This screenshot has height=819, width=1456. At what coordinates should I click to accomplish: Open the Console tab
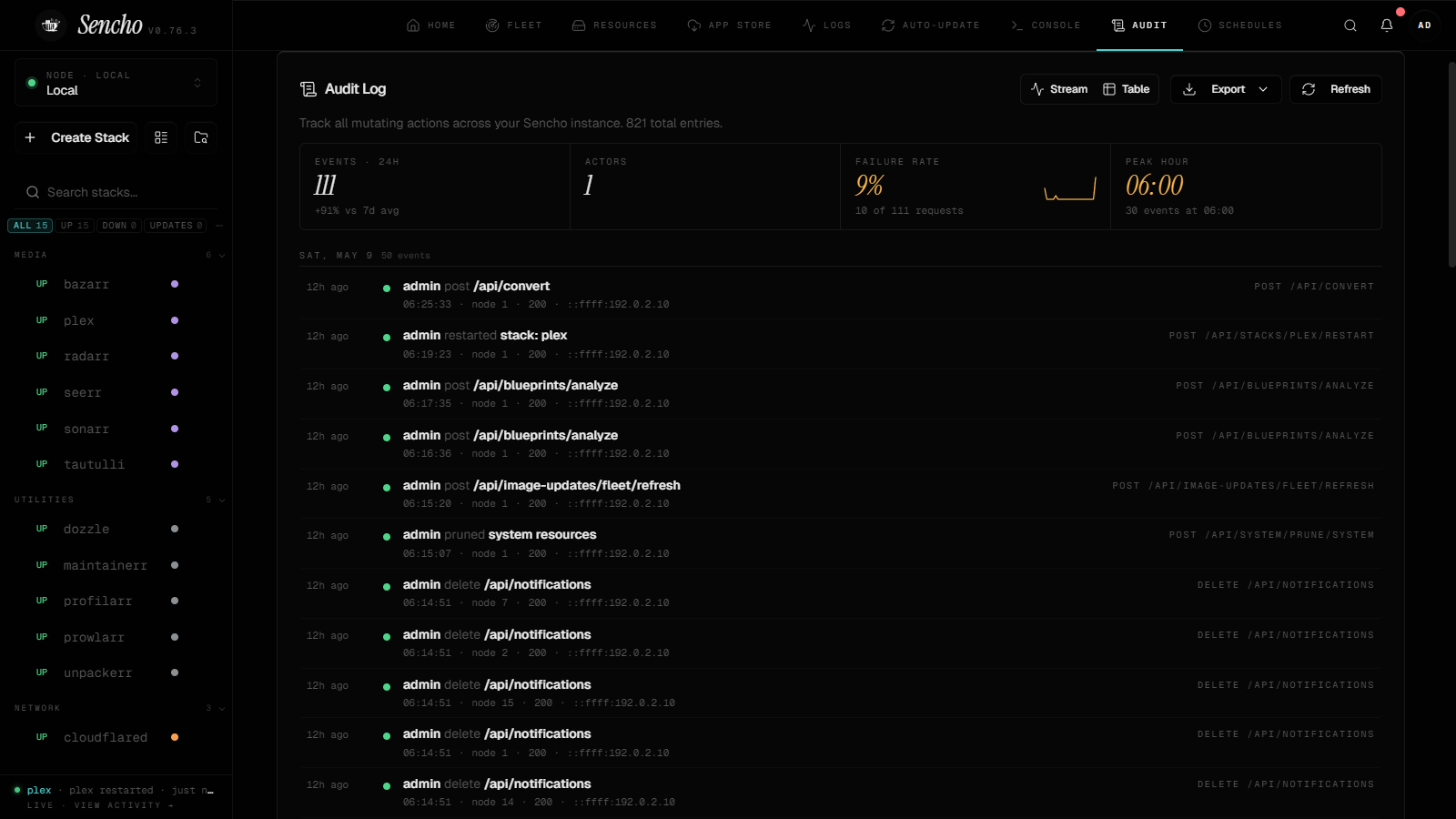[1046, 25]
